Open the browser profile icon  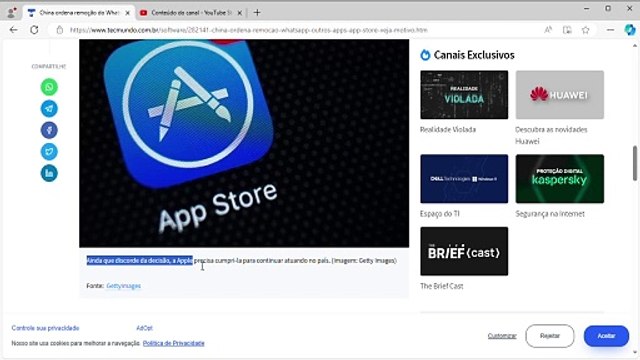tap(12, 13)
